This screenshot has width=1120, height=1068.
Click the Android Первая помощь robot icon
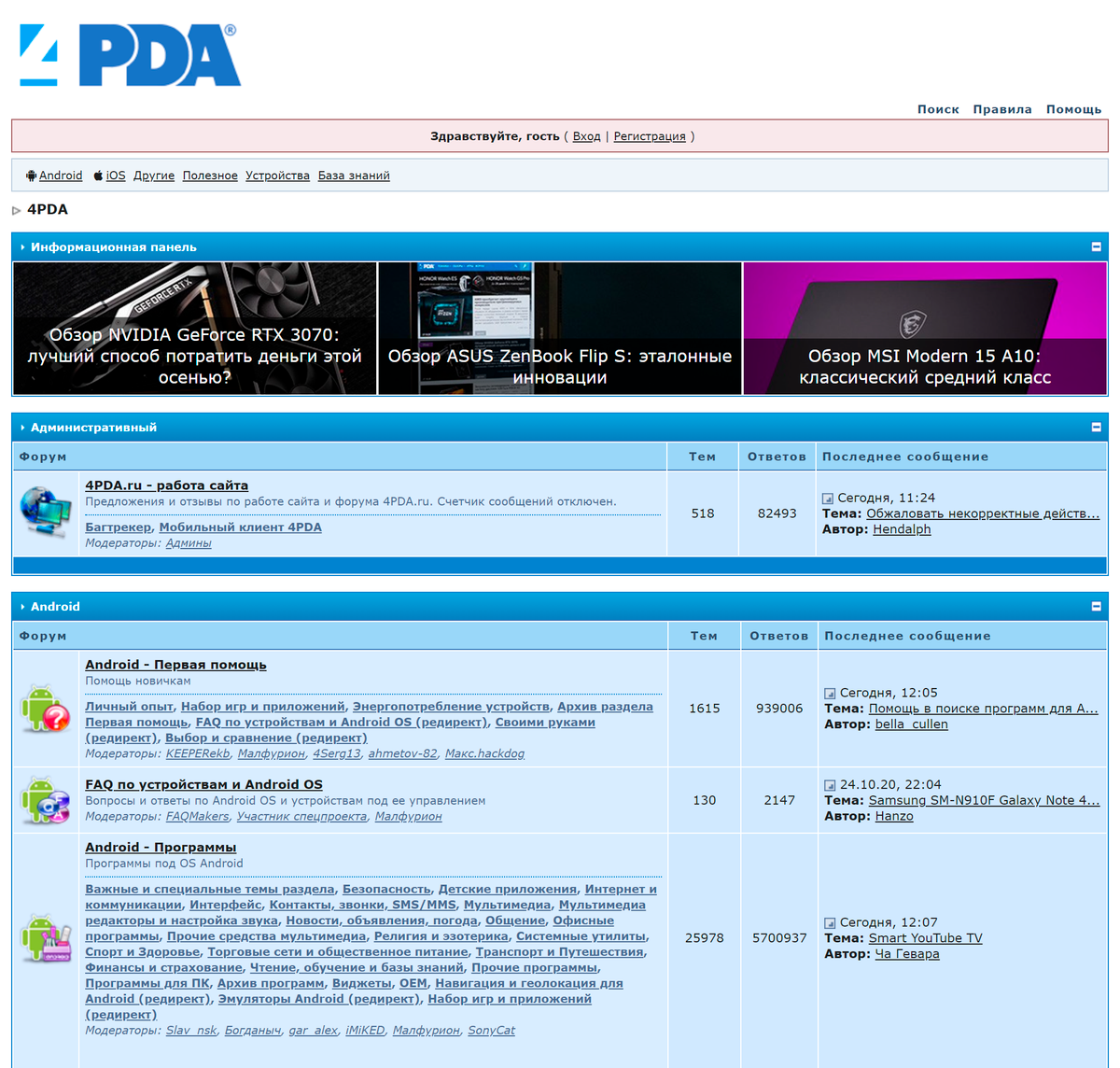point(46,708)
